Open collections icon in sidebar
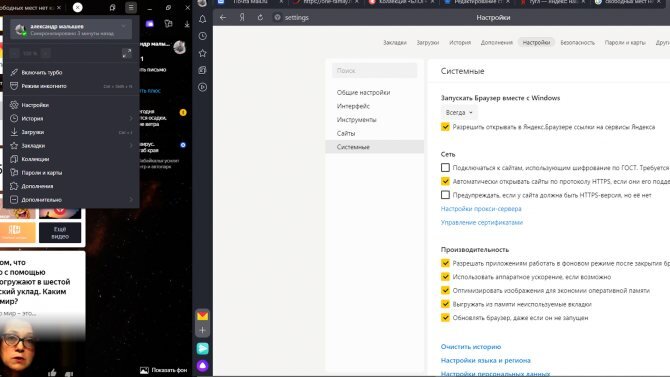670x377 pixels. coord(203,70)
